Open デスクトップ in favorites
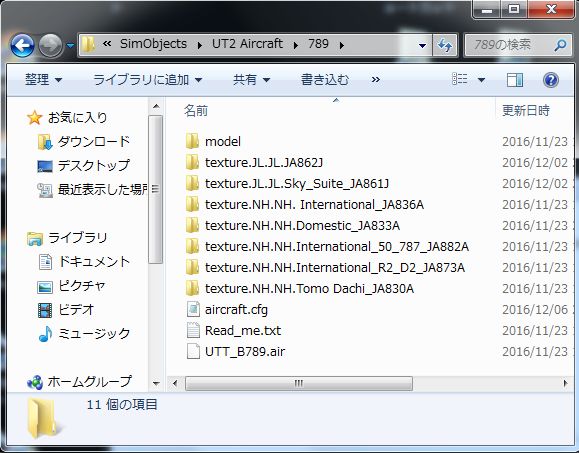The image size is (579, 453). [94, 165]
